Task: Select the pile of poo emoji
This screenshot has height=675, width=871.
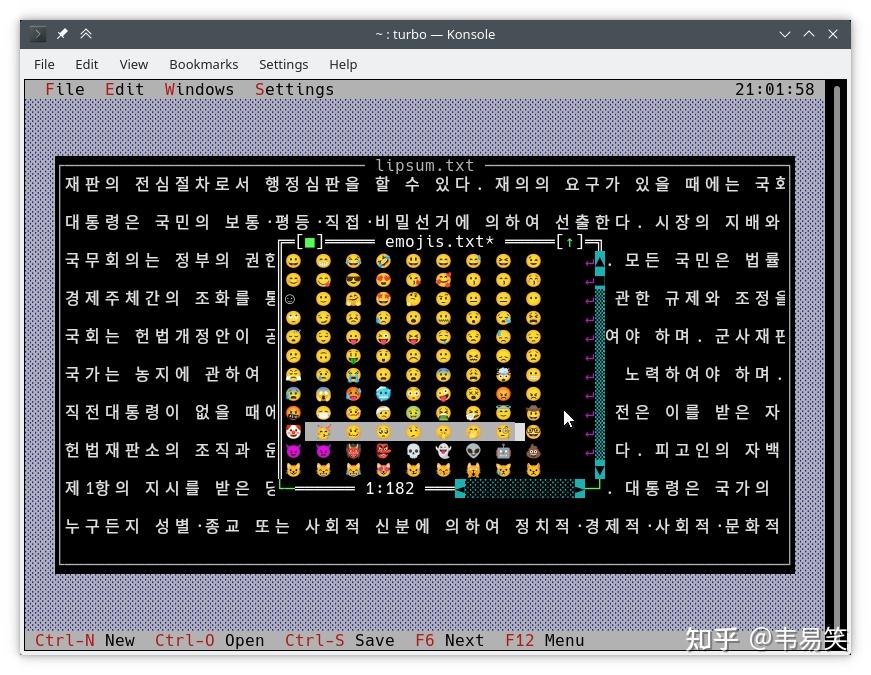Action: pos(533,451)
